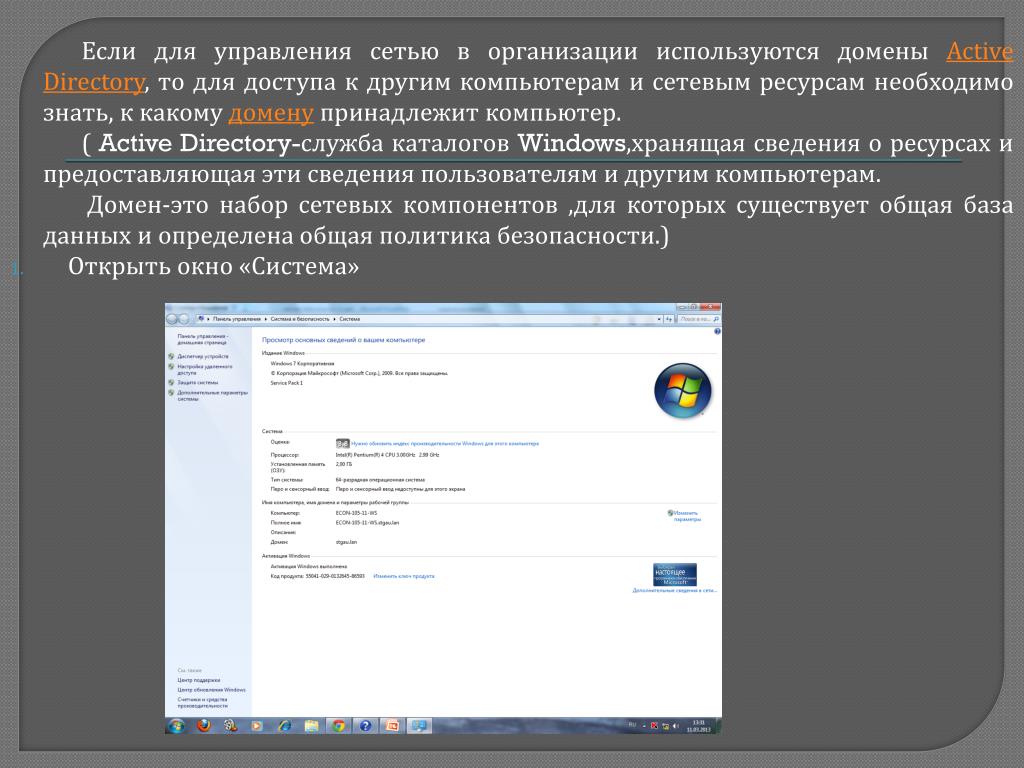The width and height of the screenshot is (1024, 768).
Task: Click the volume speaker tray icon
Action: pos(677,726)
